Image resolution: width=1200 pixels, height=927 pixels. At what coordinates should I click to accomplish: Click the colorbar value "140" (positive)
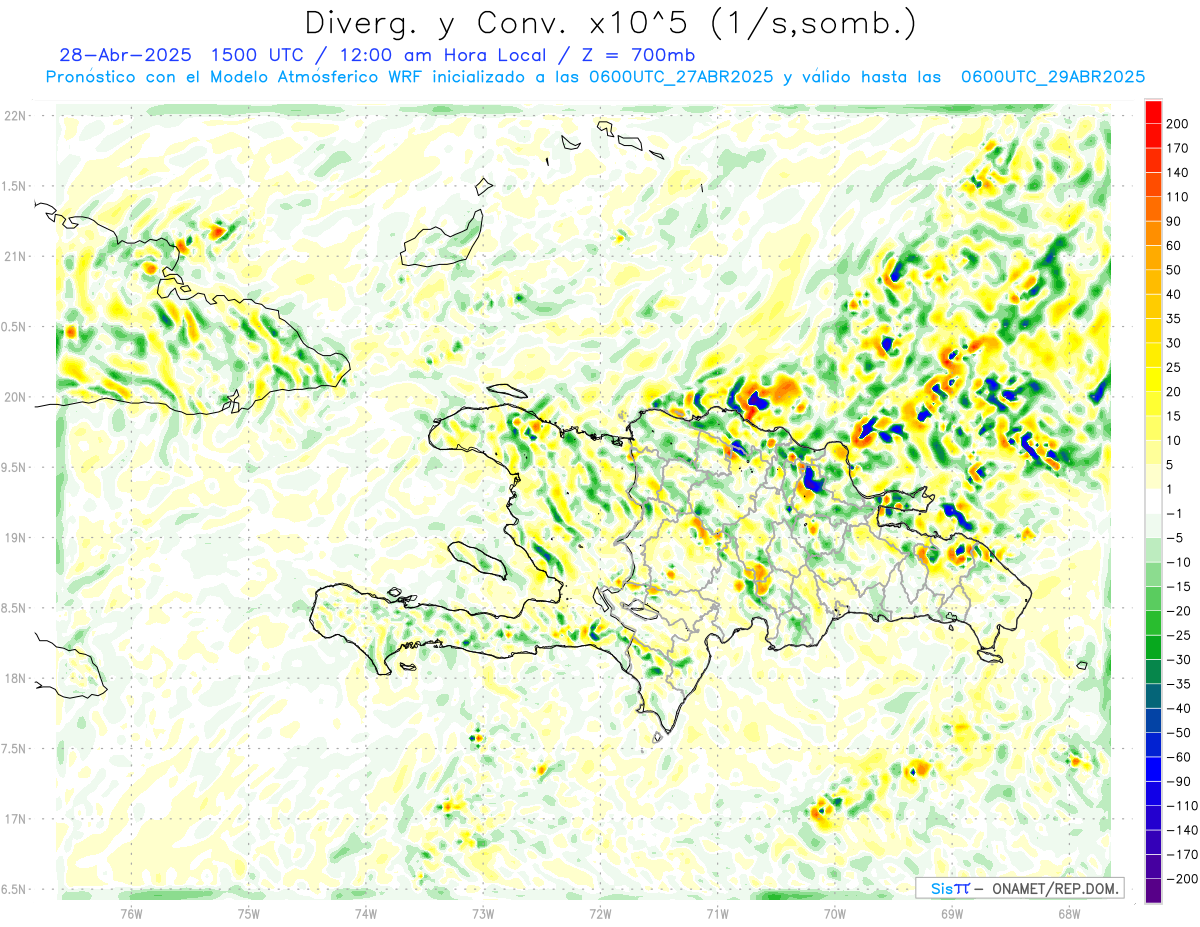[1178, 173]
